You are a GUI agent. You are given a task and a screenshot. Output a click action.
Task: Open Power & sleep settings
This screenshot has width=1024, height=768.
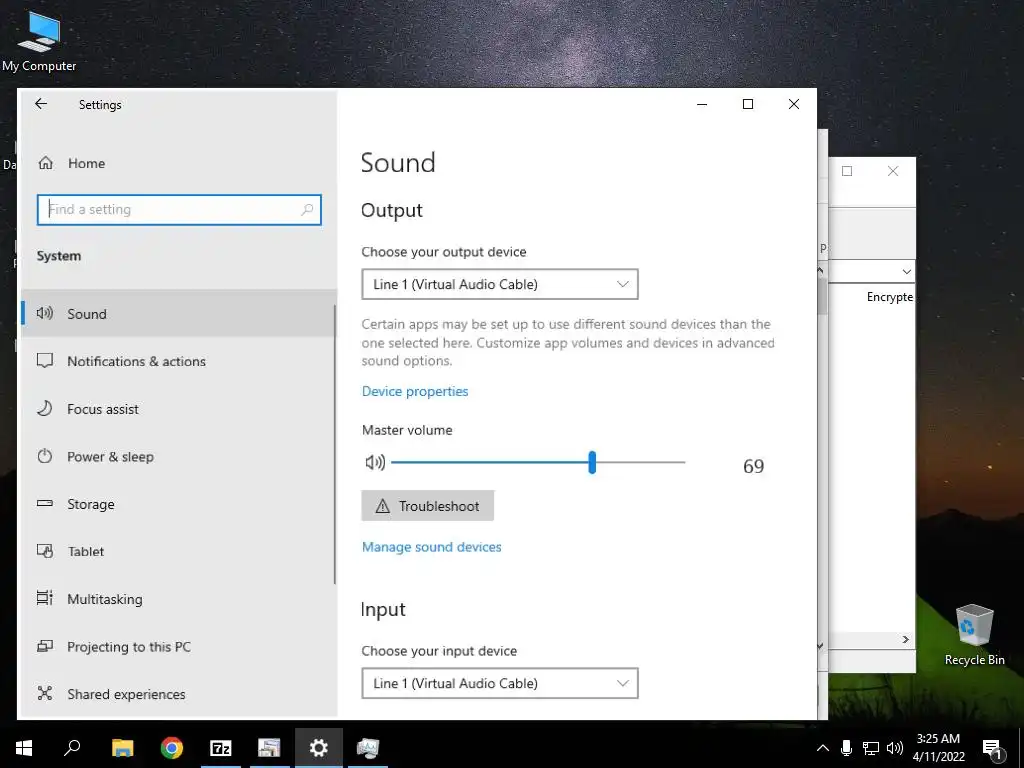tap(178, 456)
